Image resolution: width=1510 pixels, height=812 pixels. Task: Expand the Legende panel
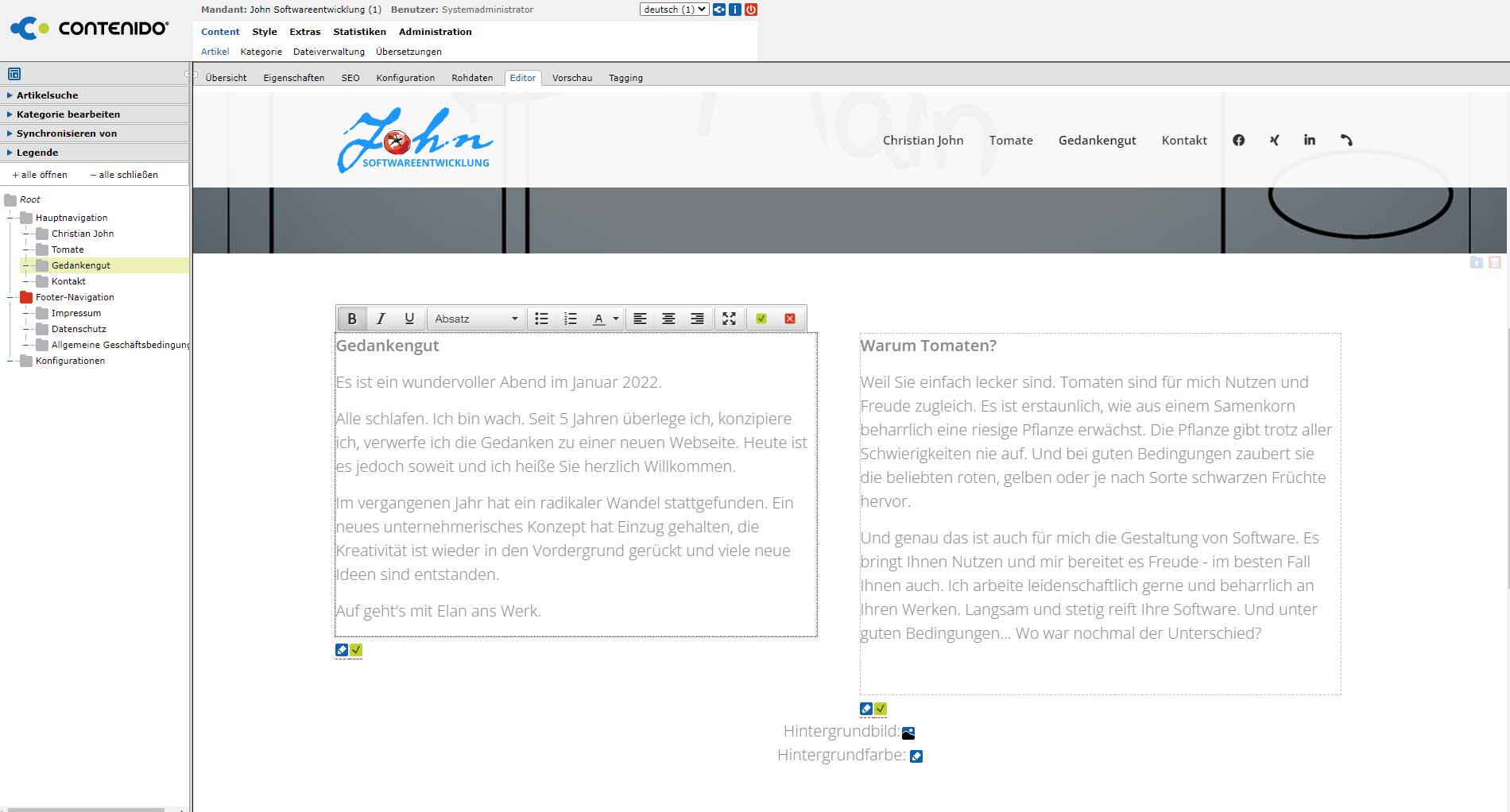coord(95,153)
